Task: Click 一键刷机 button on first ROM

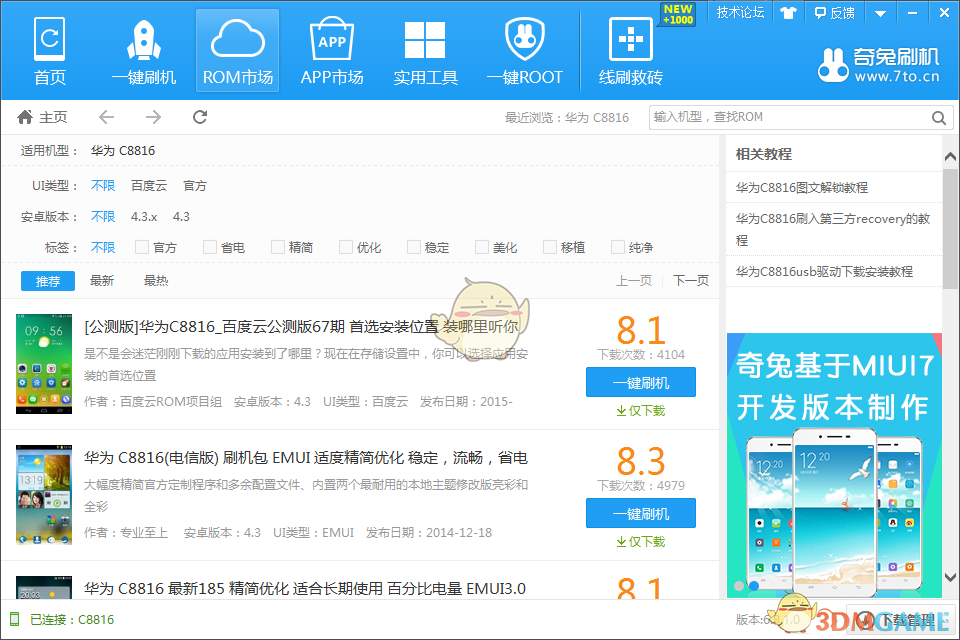Action: [640, 382]
